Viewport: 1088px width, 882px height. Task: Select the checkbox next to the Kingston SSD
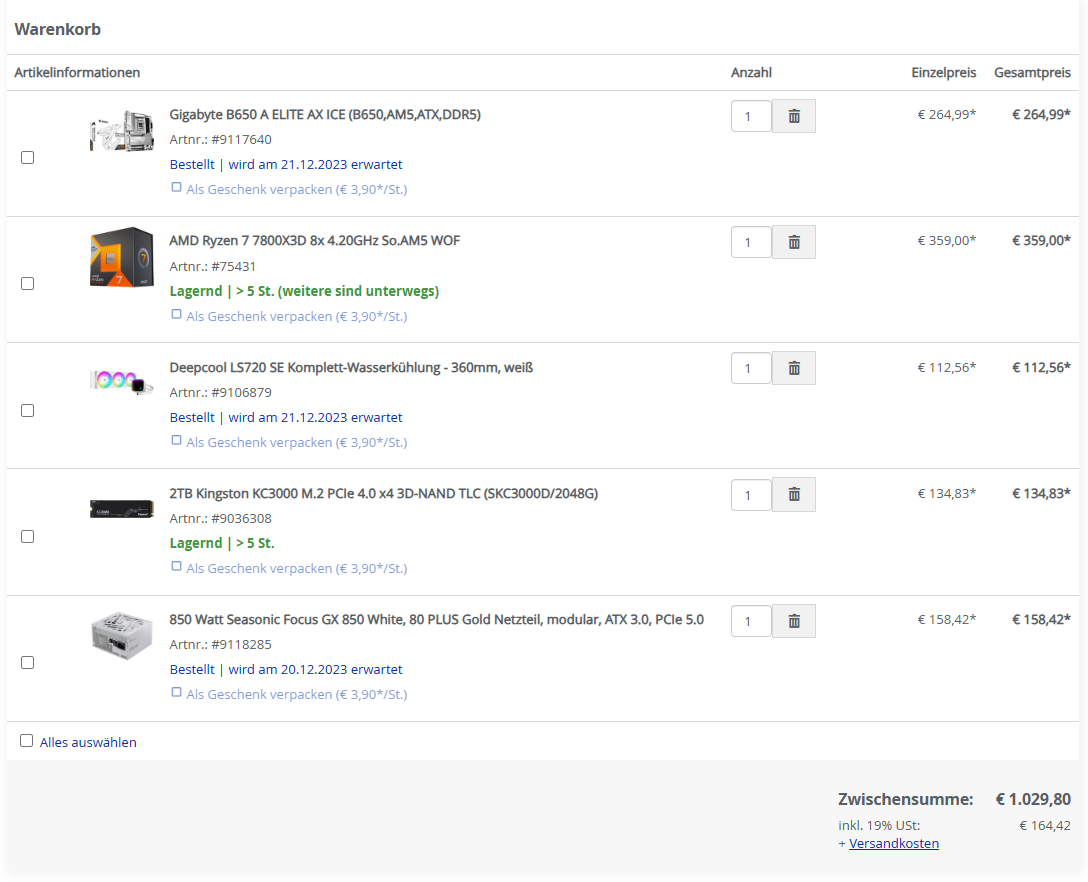[27, 536]
